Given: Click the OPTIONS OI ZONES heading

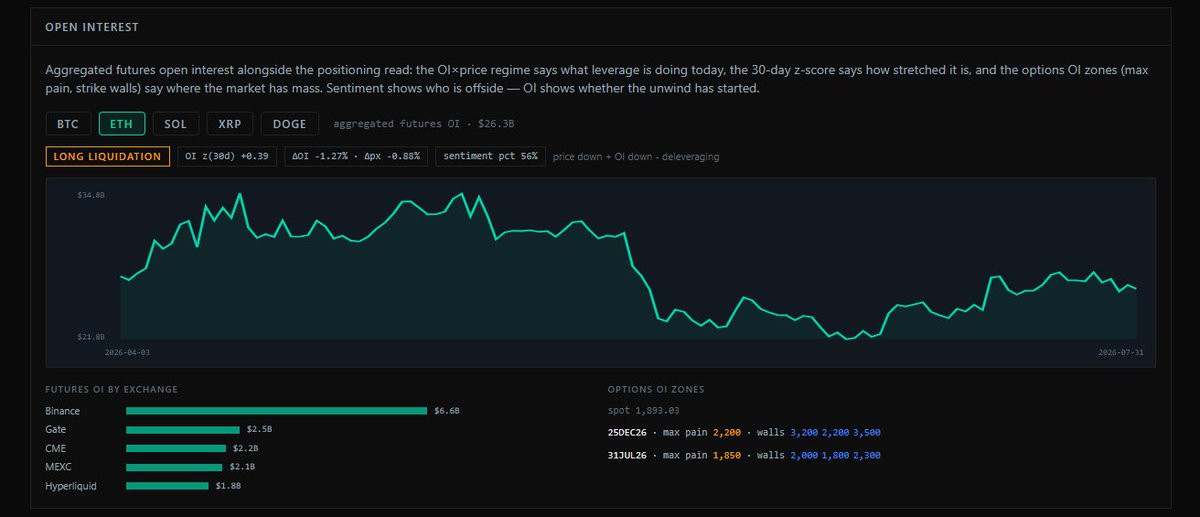Looking at the screenshot, I should pos(656,389).
